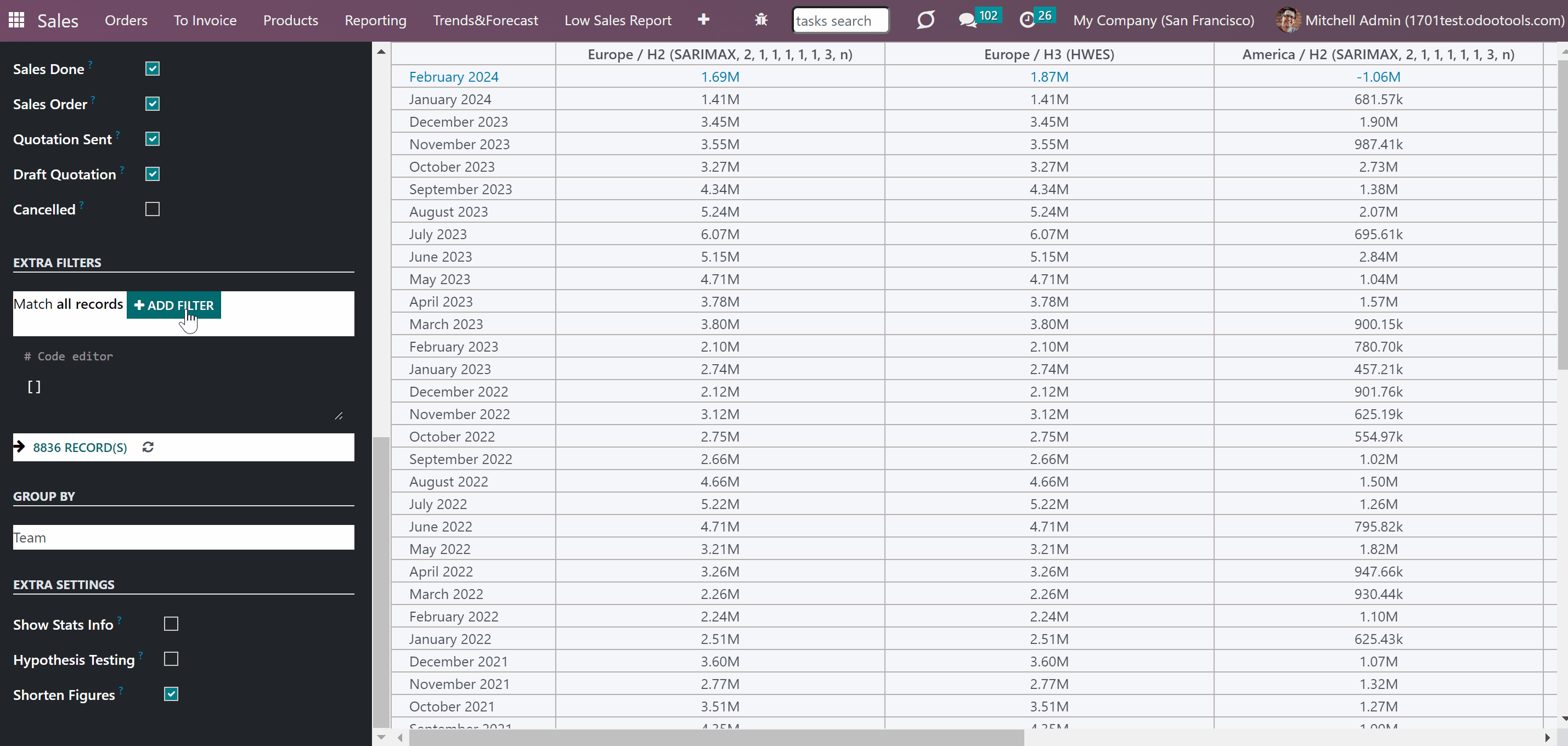The width and height of the screenshot is (1568, 746).
Task: Enable the Cancelled checkbox
Action: click(152, 210)
